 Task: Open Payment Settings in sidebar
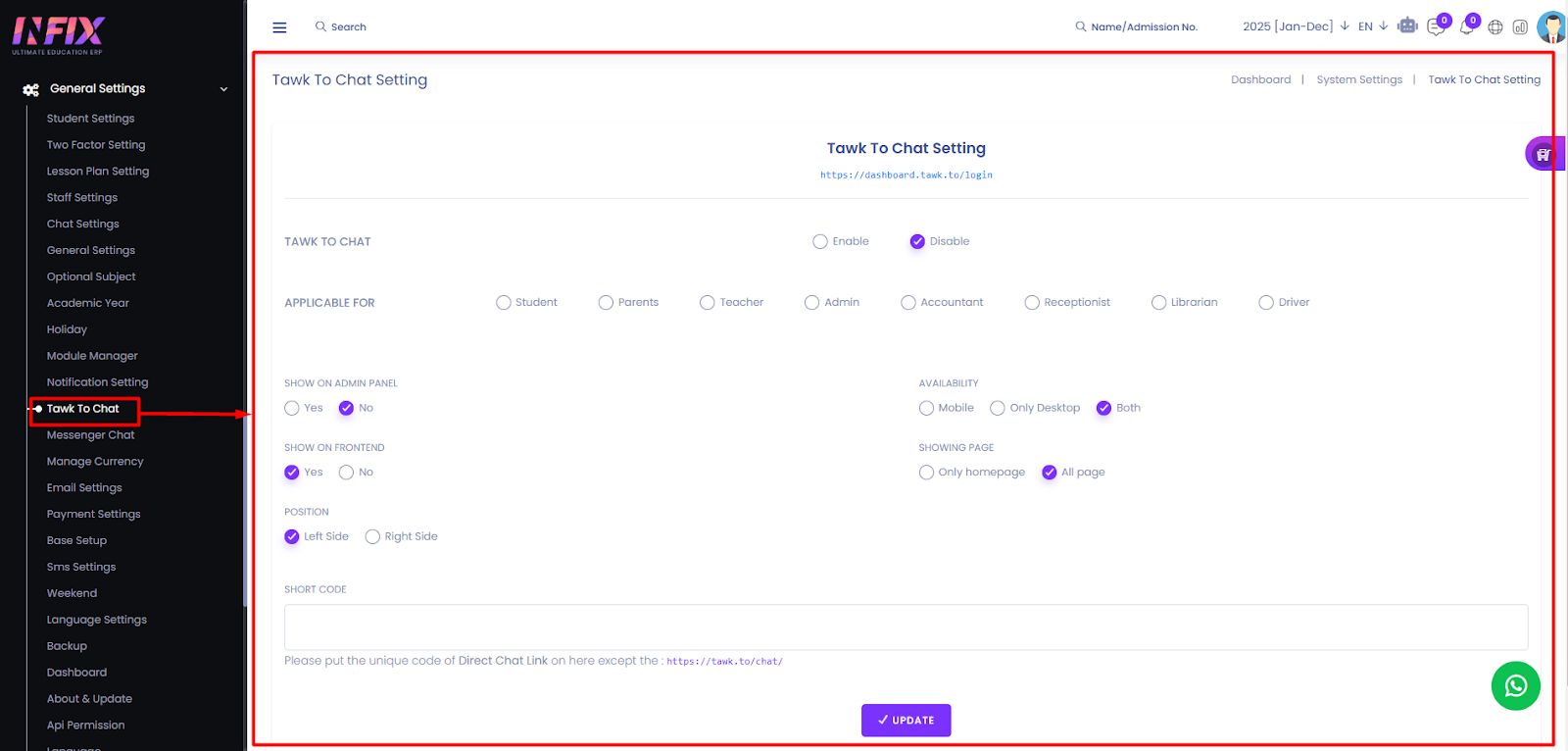click(94, 515)
